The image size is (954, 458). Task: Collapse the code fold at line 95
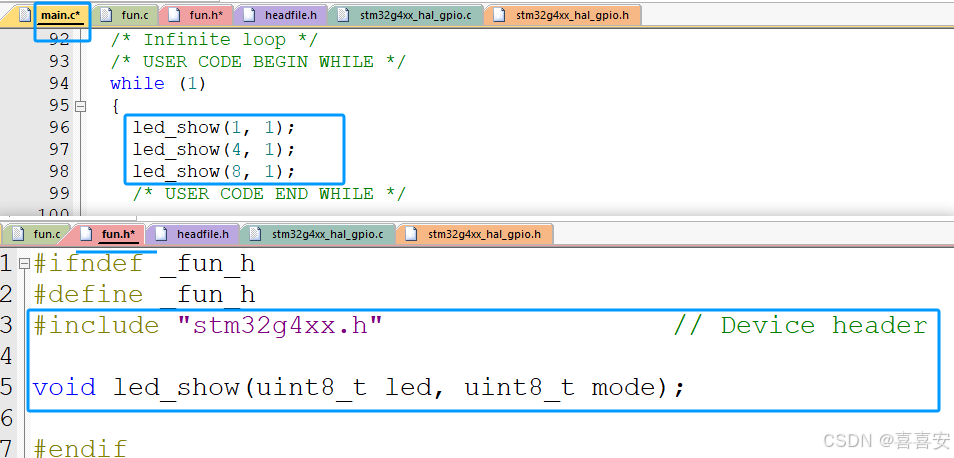80,106
